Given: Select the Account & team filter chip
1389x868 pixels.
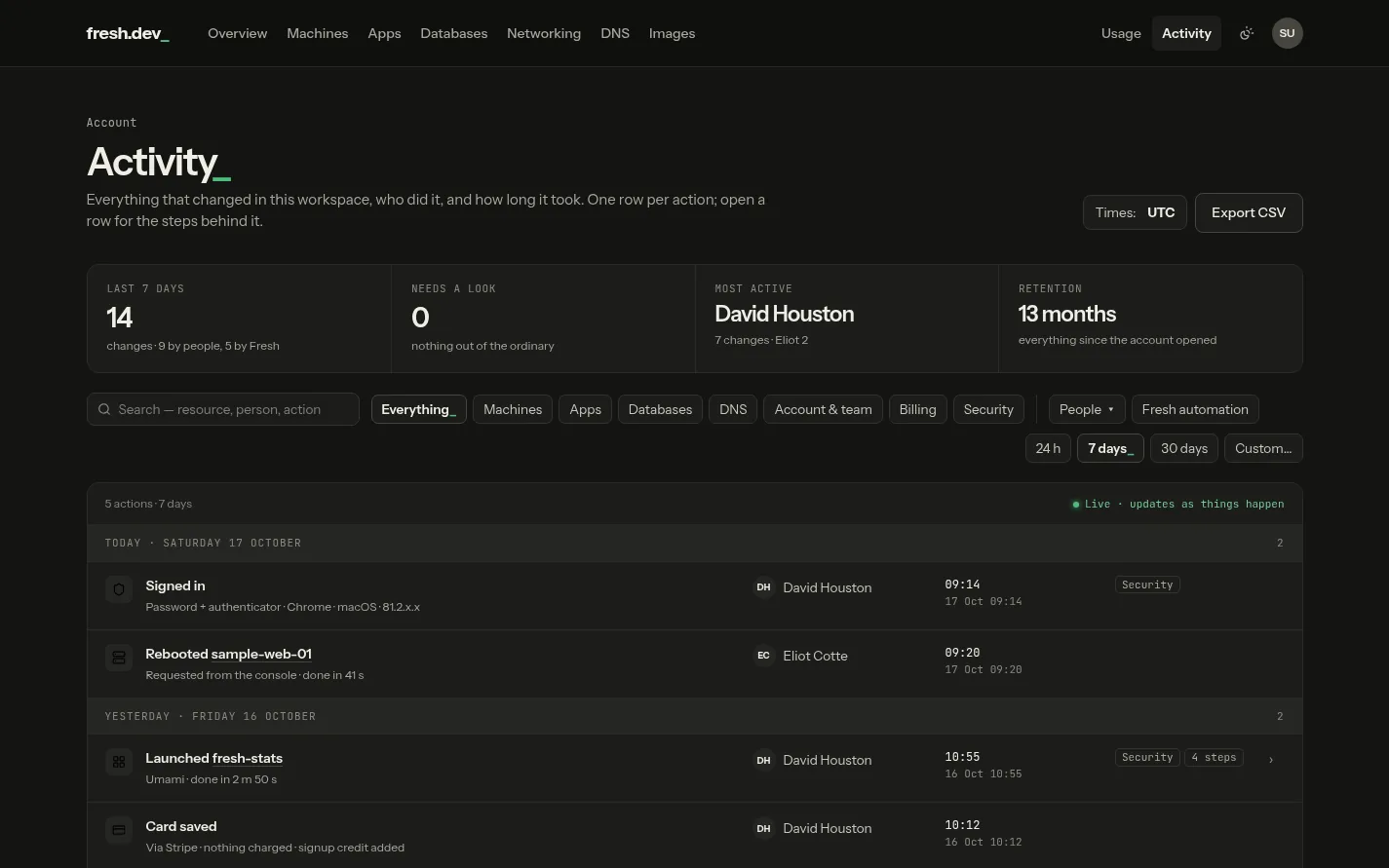Looking at the screenshot, I should point(823,409).
